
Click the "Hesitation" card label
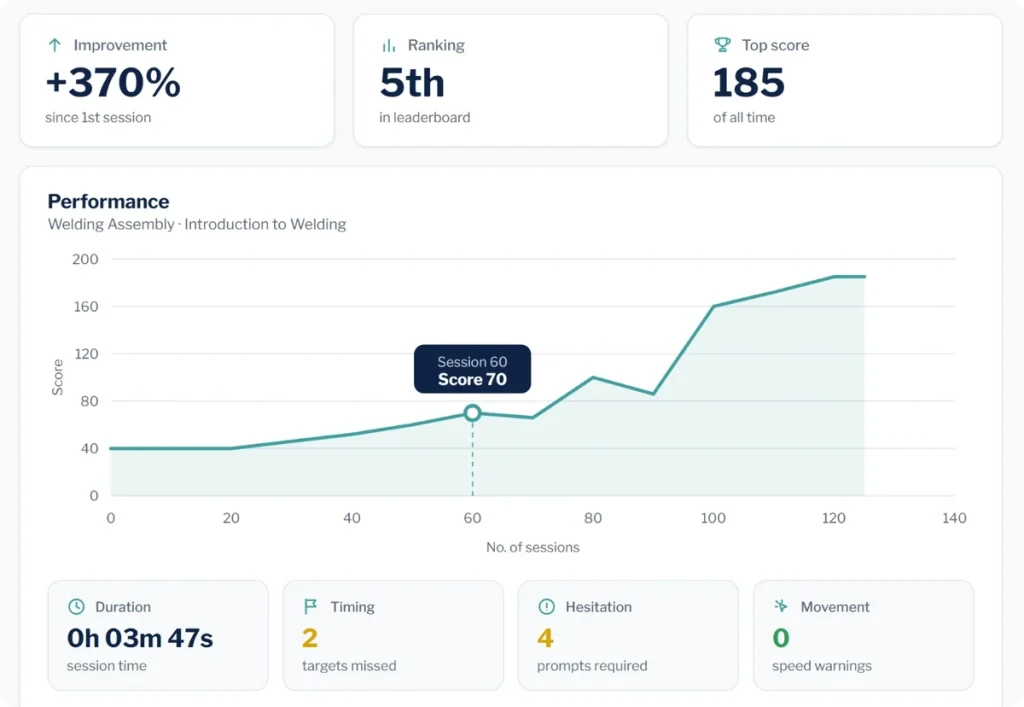598,606
